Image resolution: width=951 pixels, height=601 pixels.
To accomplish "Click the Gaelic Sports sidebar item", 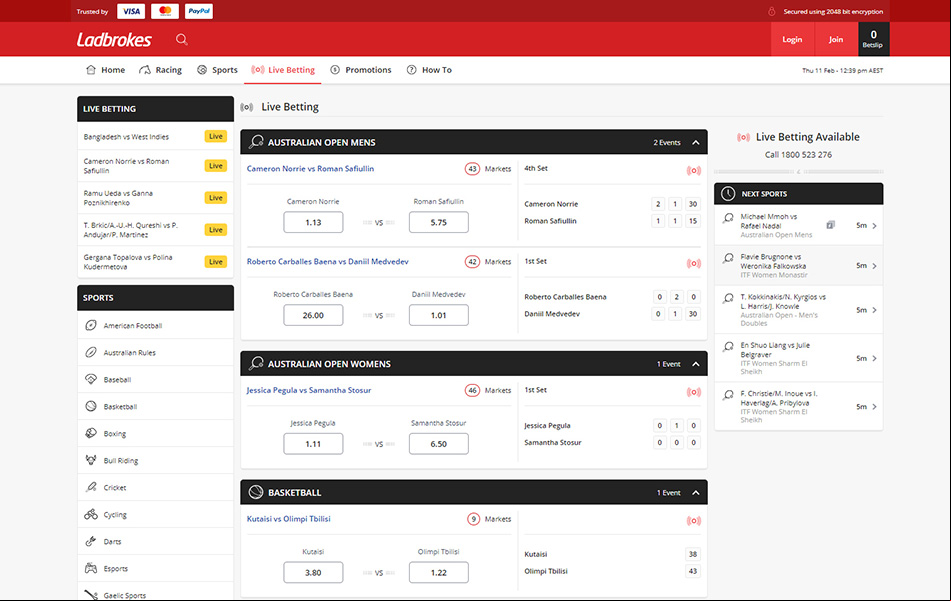I will pyautogui.click(x=155, y=594).
